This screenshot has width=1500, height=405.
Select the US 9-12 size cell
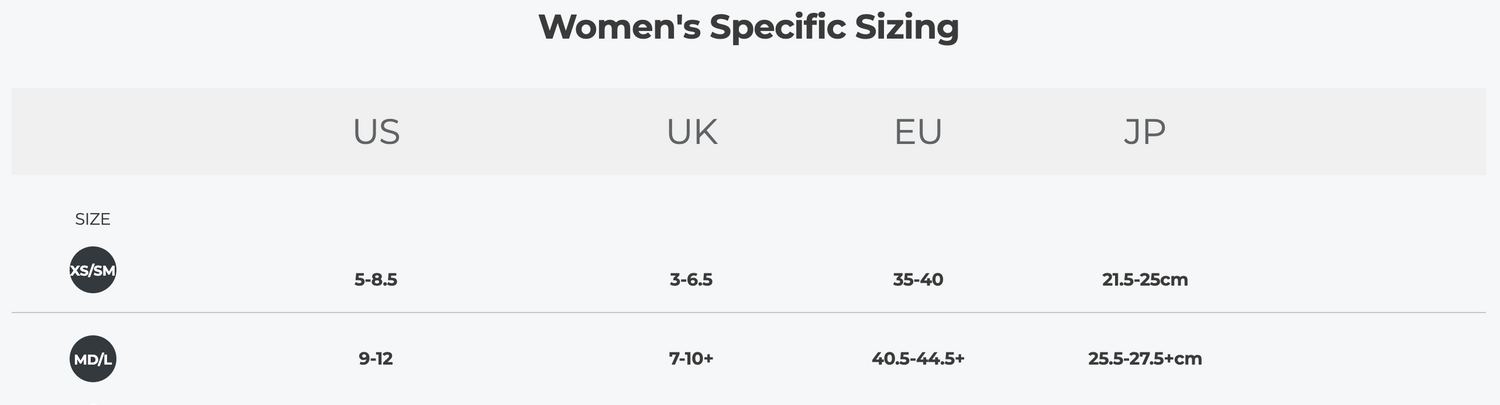[376, 358]
